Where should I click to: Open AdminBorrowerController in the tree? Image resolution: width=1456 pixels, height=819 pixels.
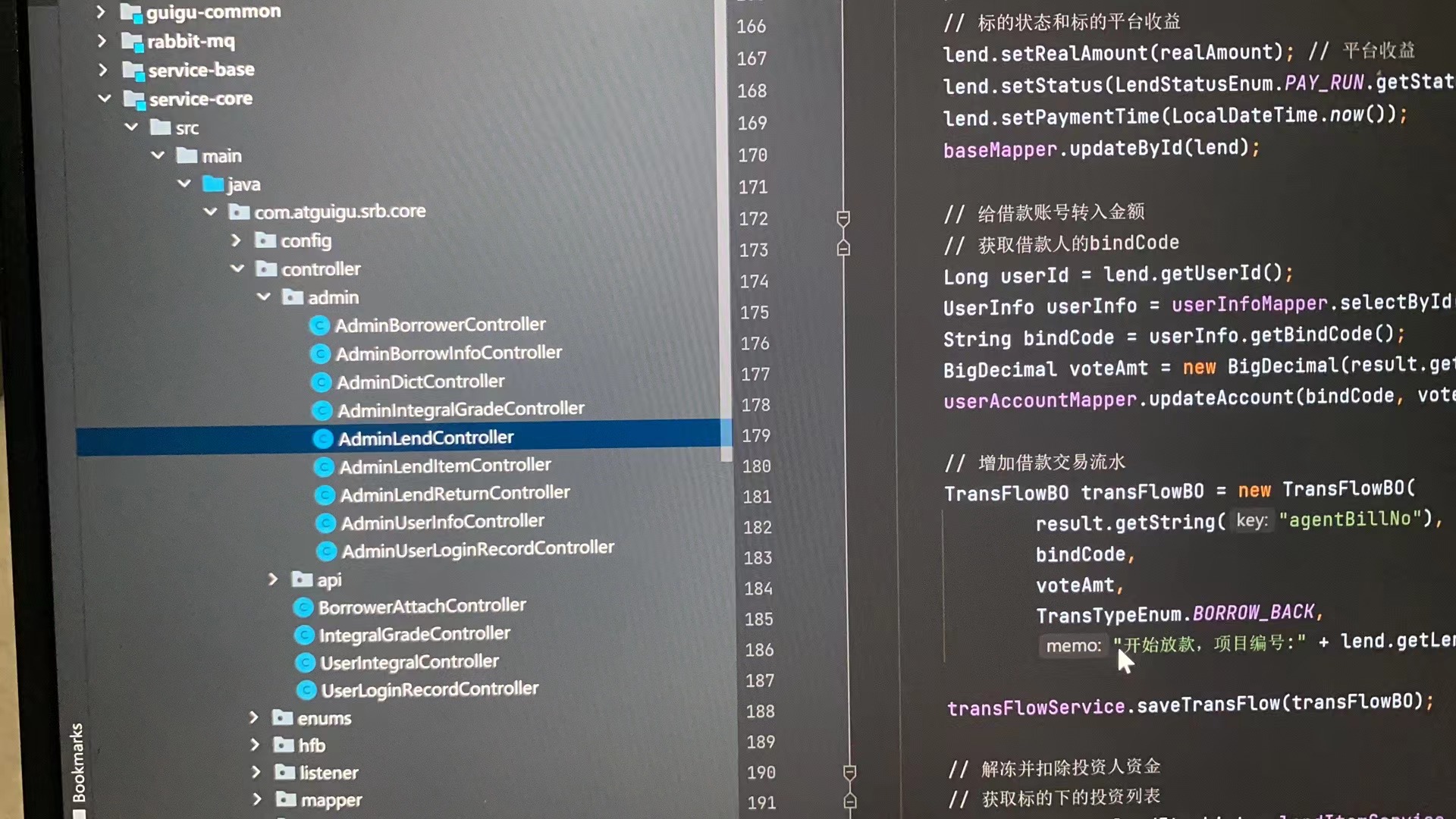(440, 325)
